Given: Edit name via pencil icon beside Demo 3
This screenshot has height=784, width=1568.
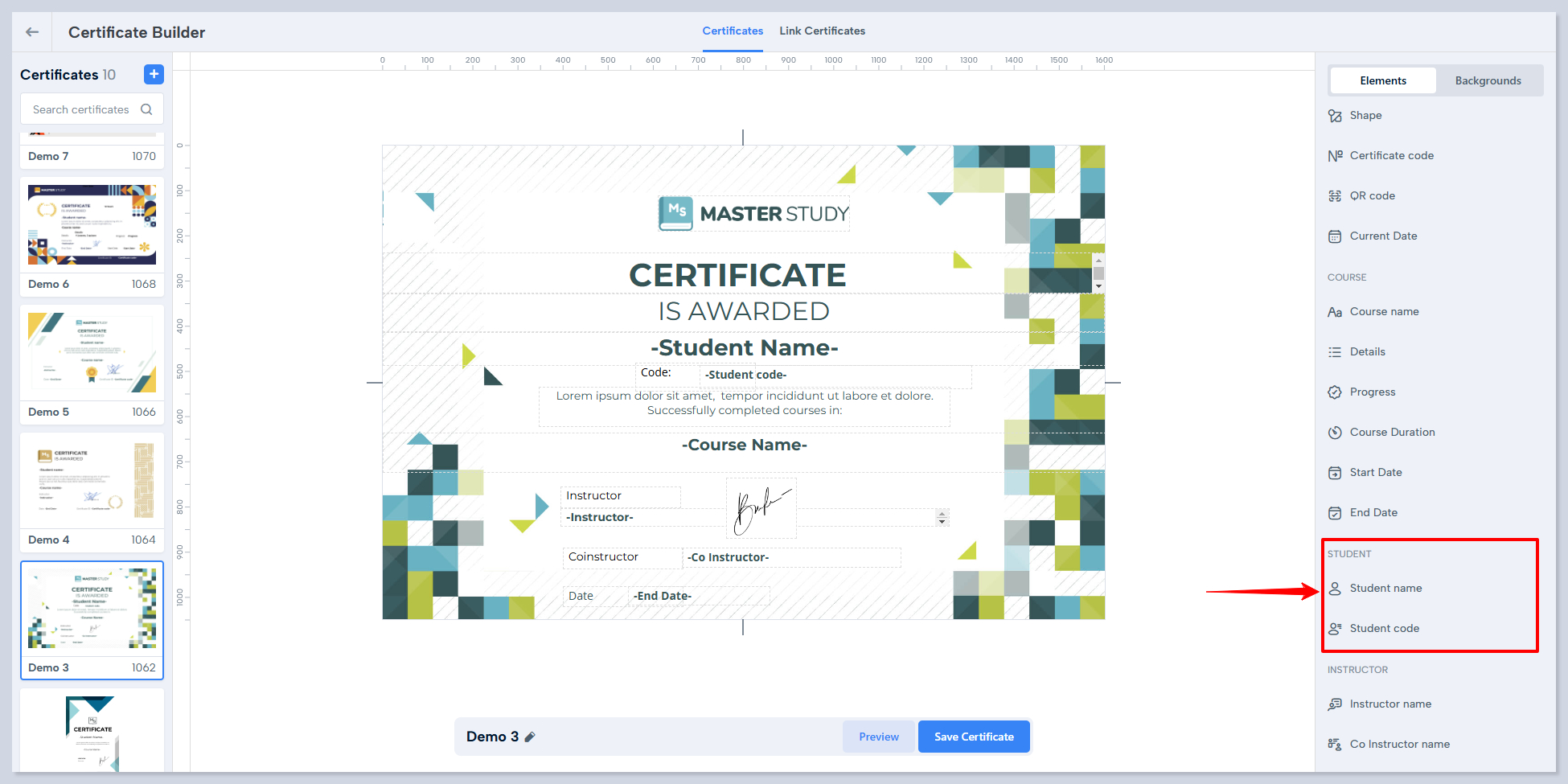Looking at the screenshot, I should pos(530,737).
